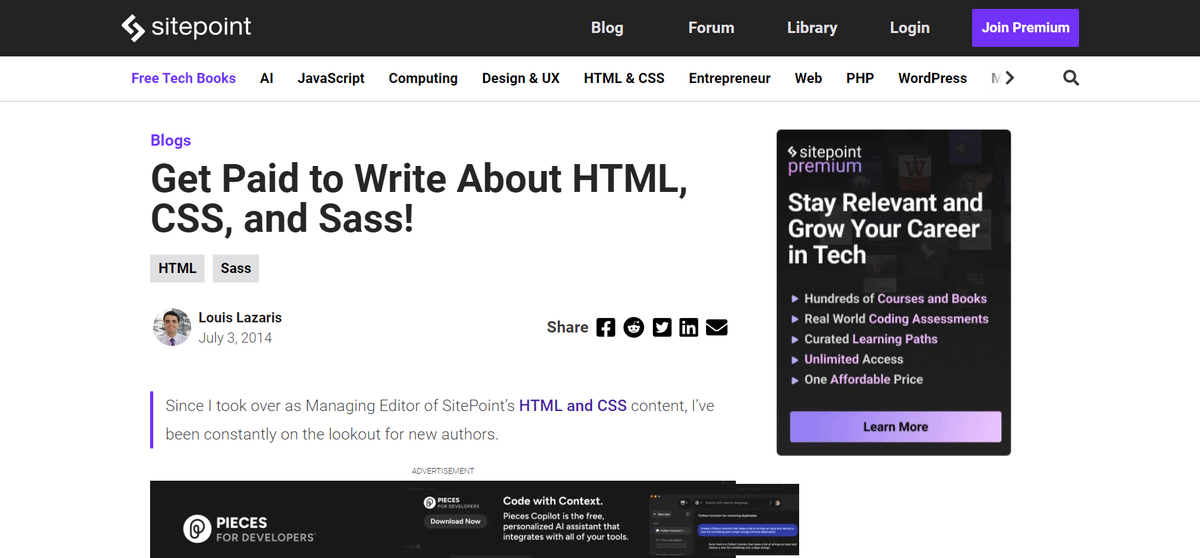Screen dimensions: 1200x558
Task: Open the search magnifier icon
Action: pos(1071,78)
